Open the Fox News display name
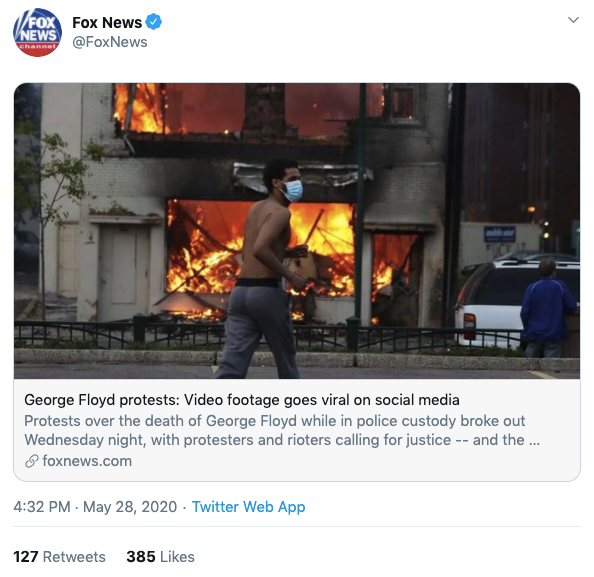Viewport: 594px width, 577px height. click(107, 22)
